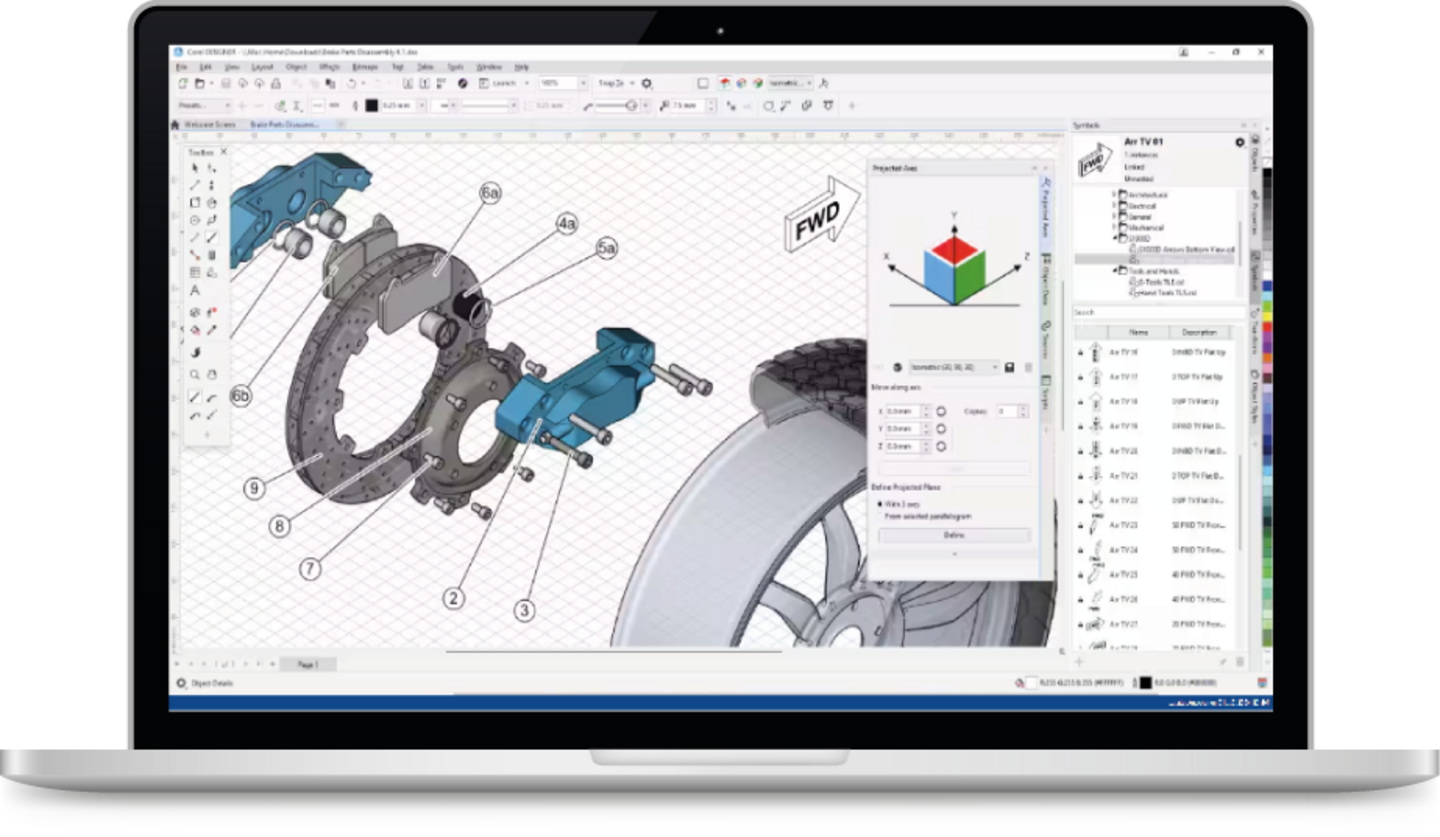1440x837 pixels.
Task: Select the 'With 3 axes' radio option
Action: pyautogui.click(x=880, y=503)
